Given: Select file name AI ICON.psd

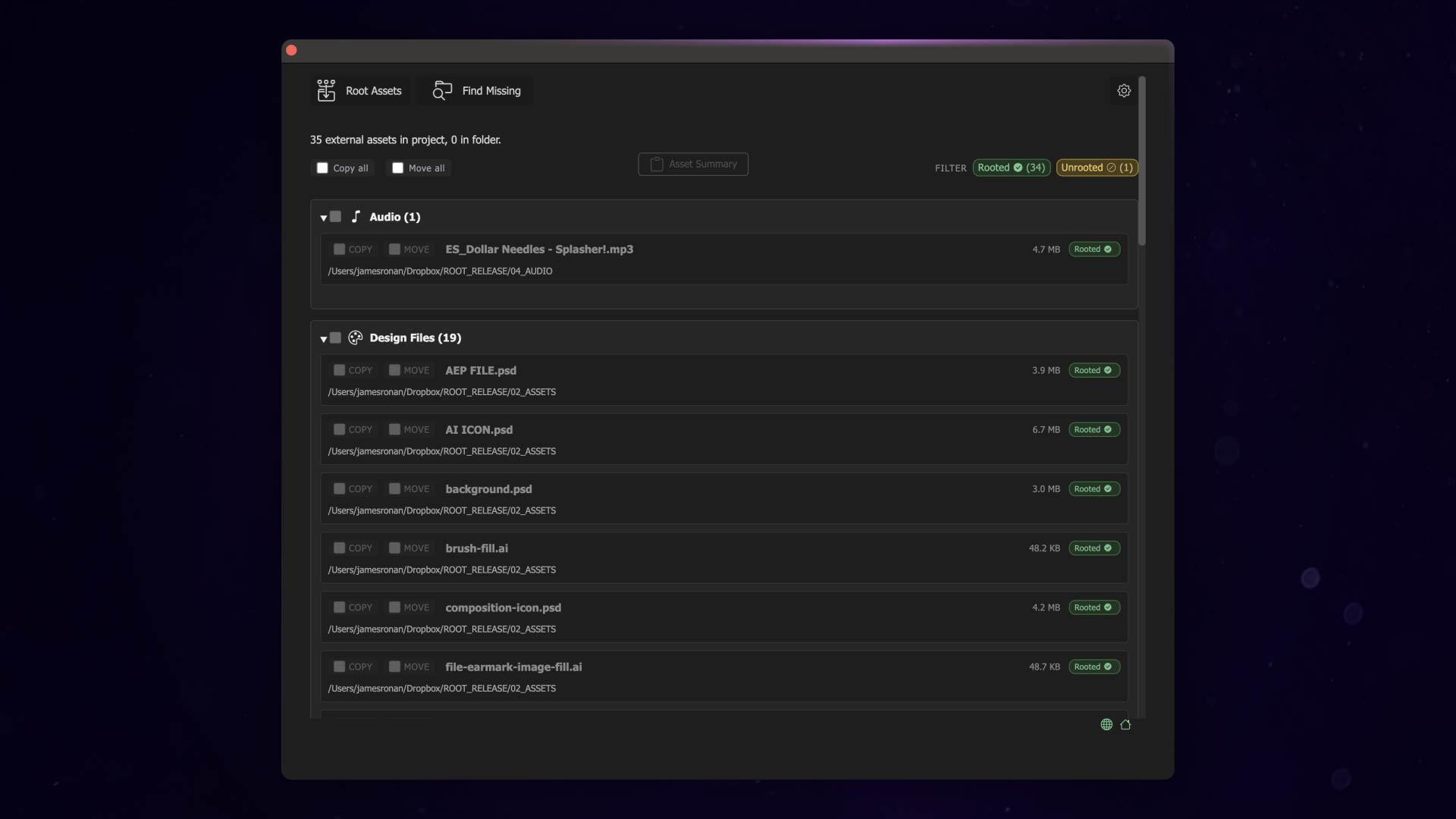Looking at the screenshot, I should pos(479,430).
